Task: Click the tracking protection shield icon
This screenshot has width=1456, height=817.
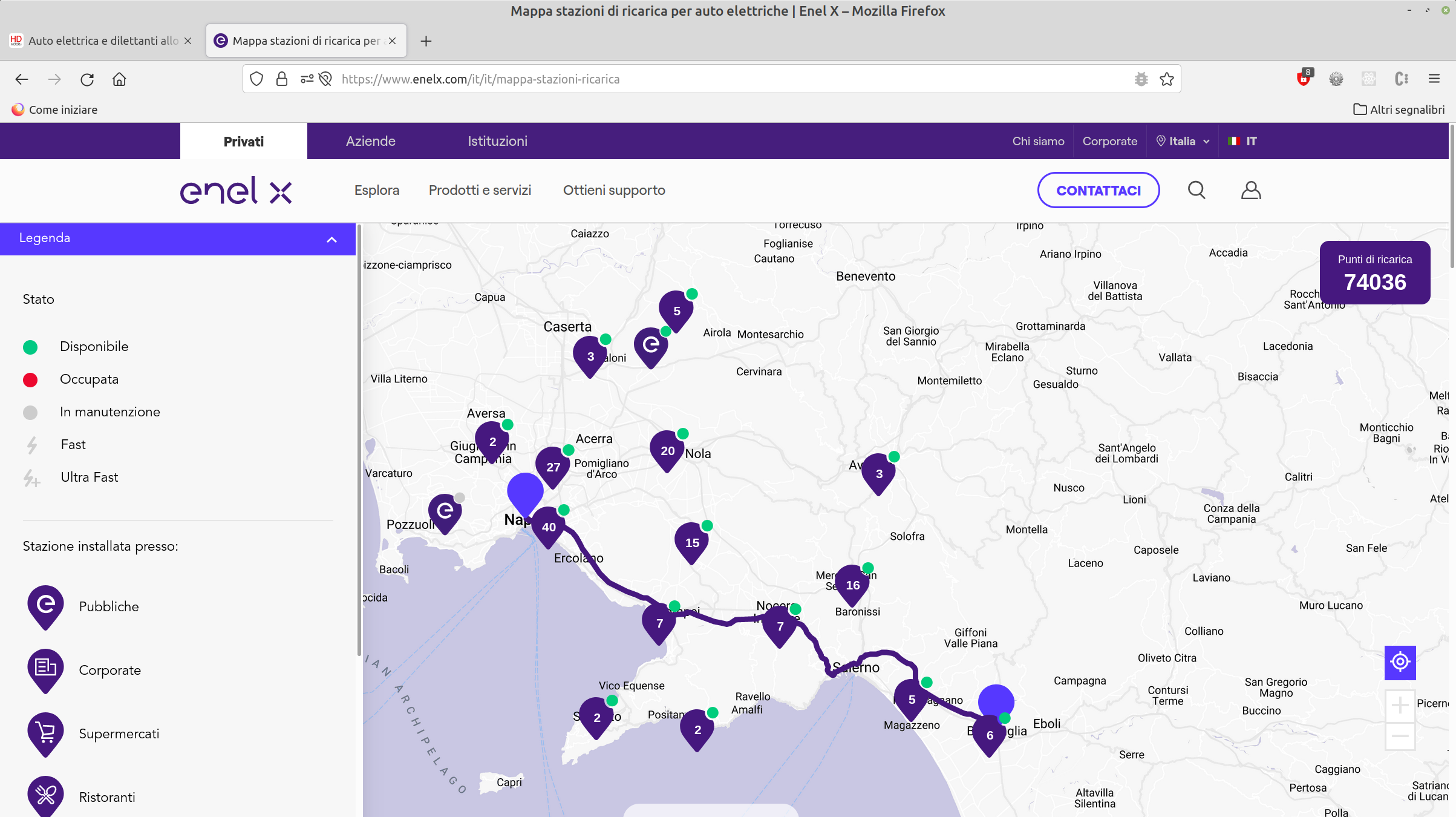Action: [x=256, y=79]
